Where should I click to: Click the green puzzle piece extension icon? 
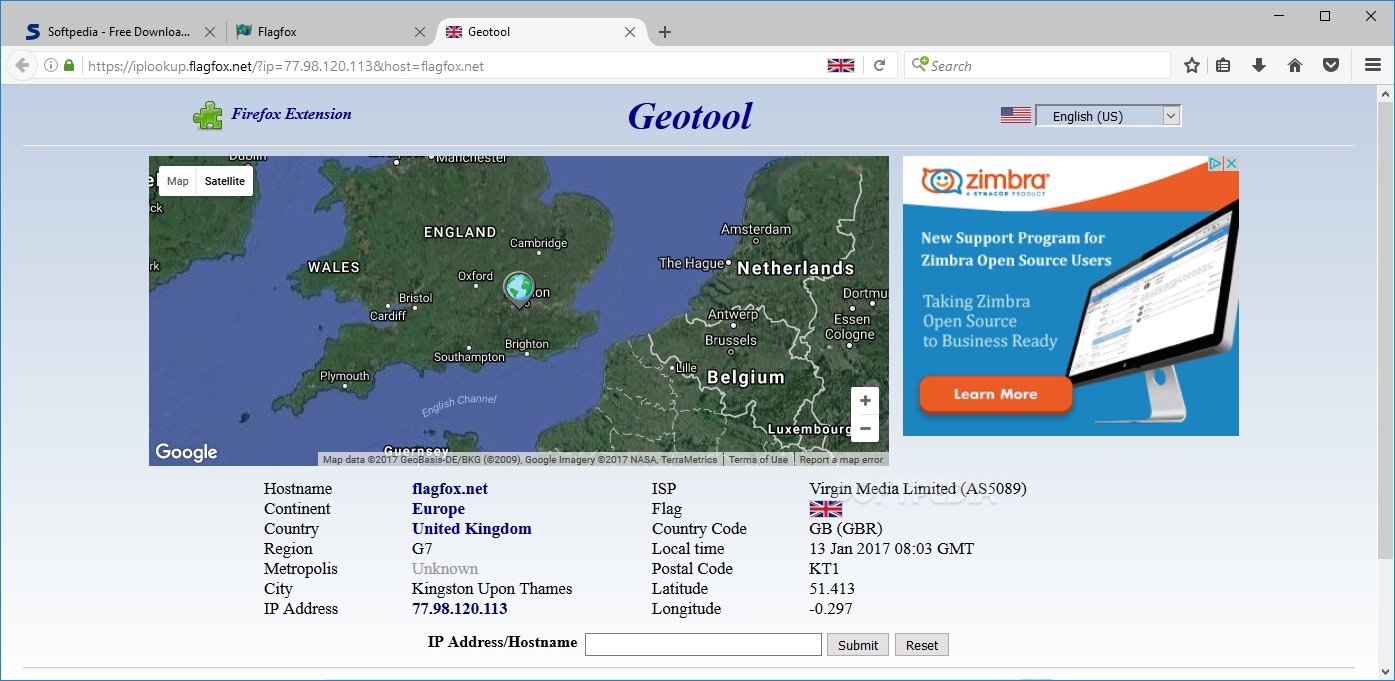point(208,115)
